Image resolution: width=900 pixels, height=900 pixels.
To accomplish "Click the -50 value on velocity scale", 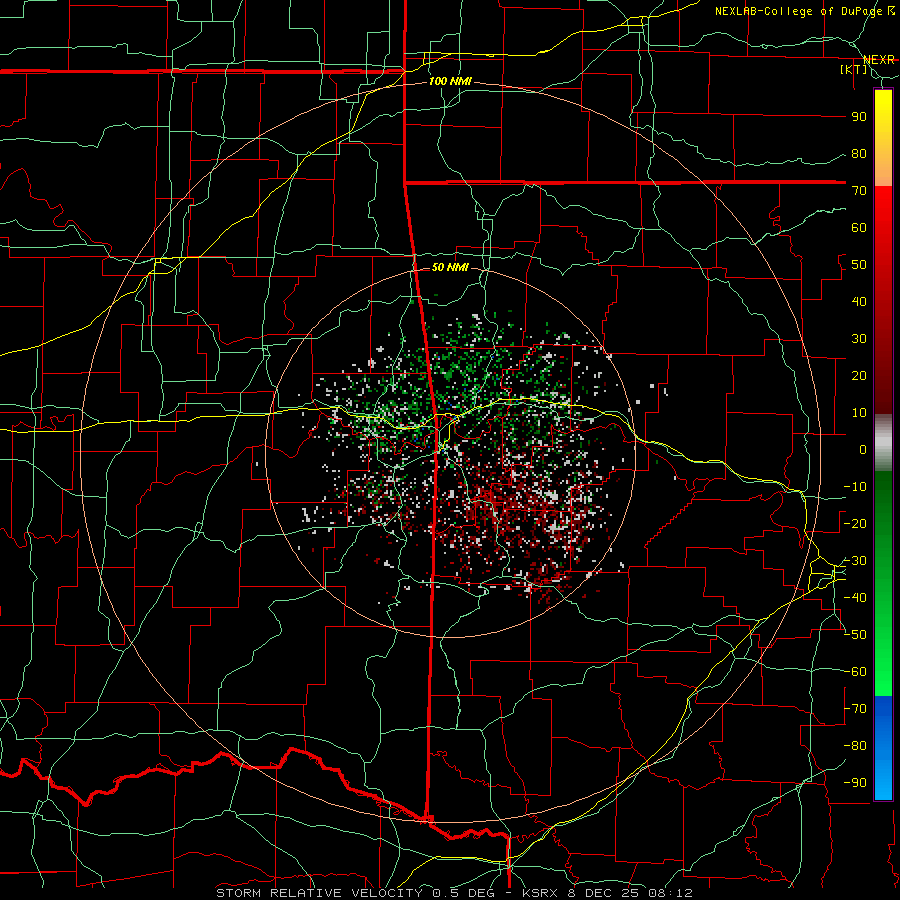I will click(x=856, y=635).
